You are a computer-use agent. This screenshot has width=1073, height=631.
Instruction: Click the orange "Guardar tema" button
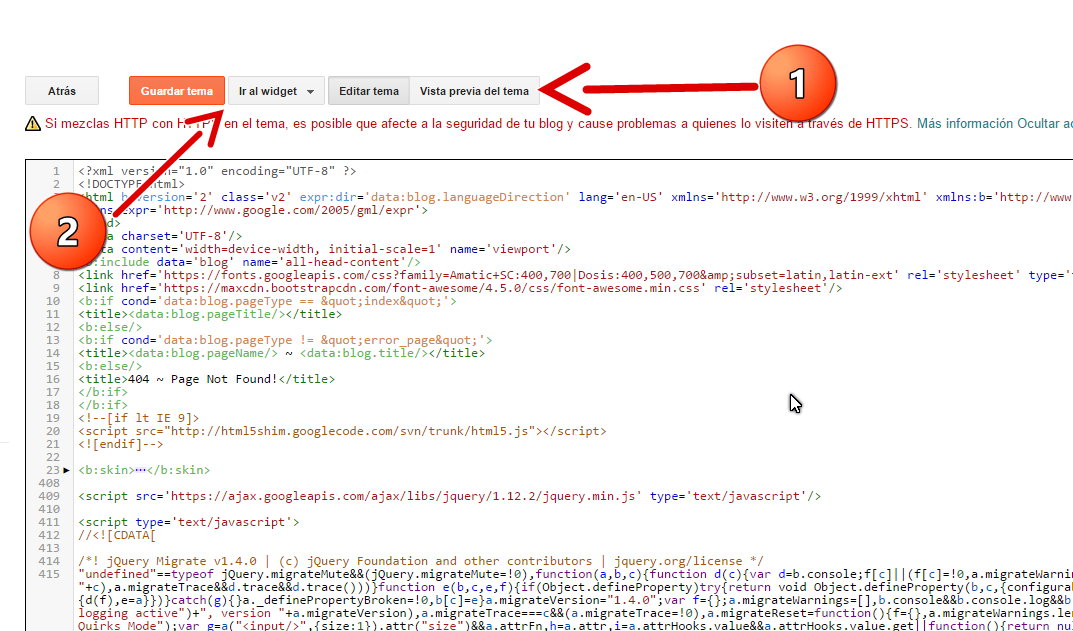[x=177, y=90]
